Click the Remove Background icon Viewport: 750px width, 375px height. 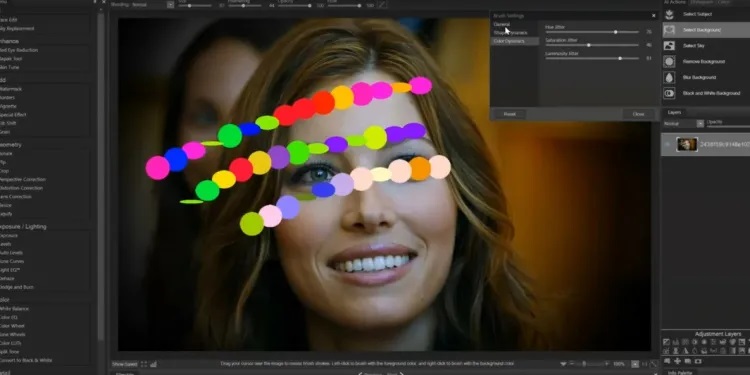pos(669,62)
